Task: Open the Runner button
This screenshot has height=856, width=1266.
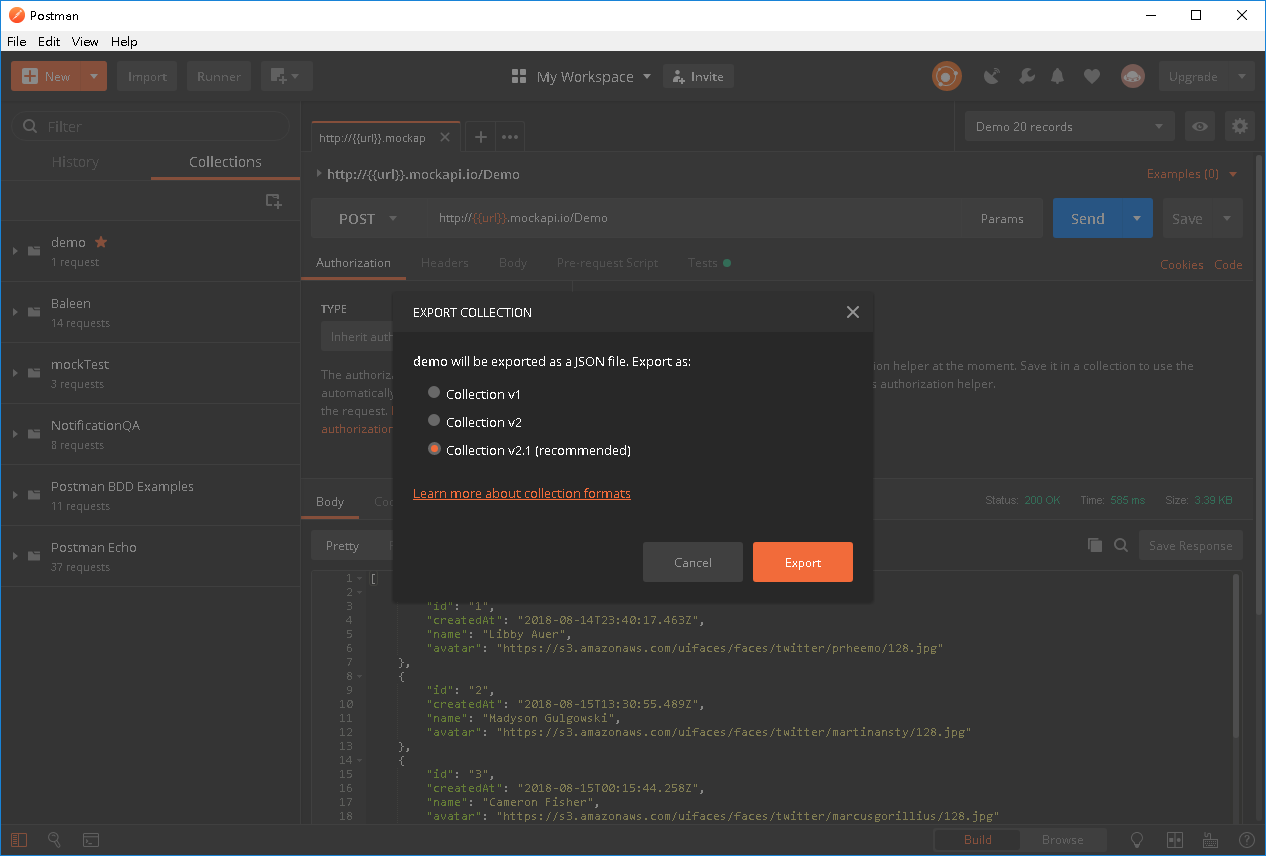Action: 219,76
